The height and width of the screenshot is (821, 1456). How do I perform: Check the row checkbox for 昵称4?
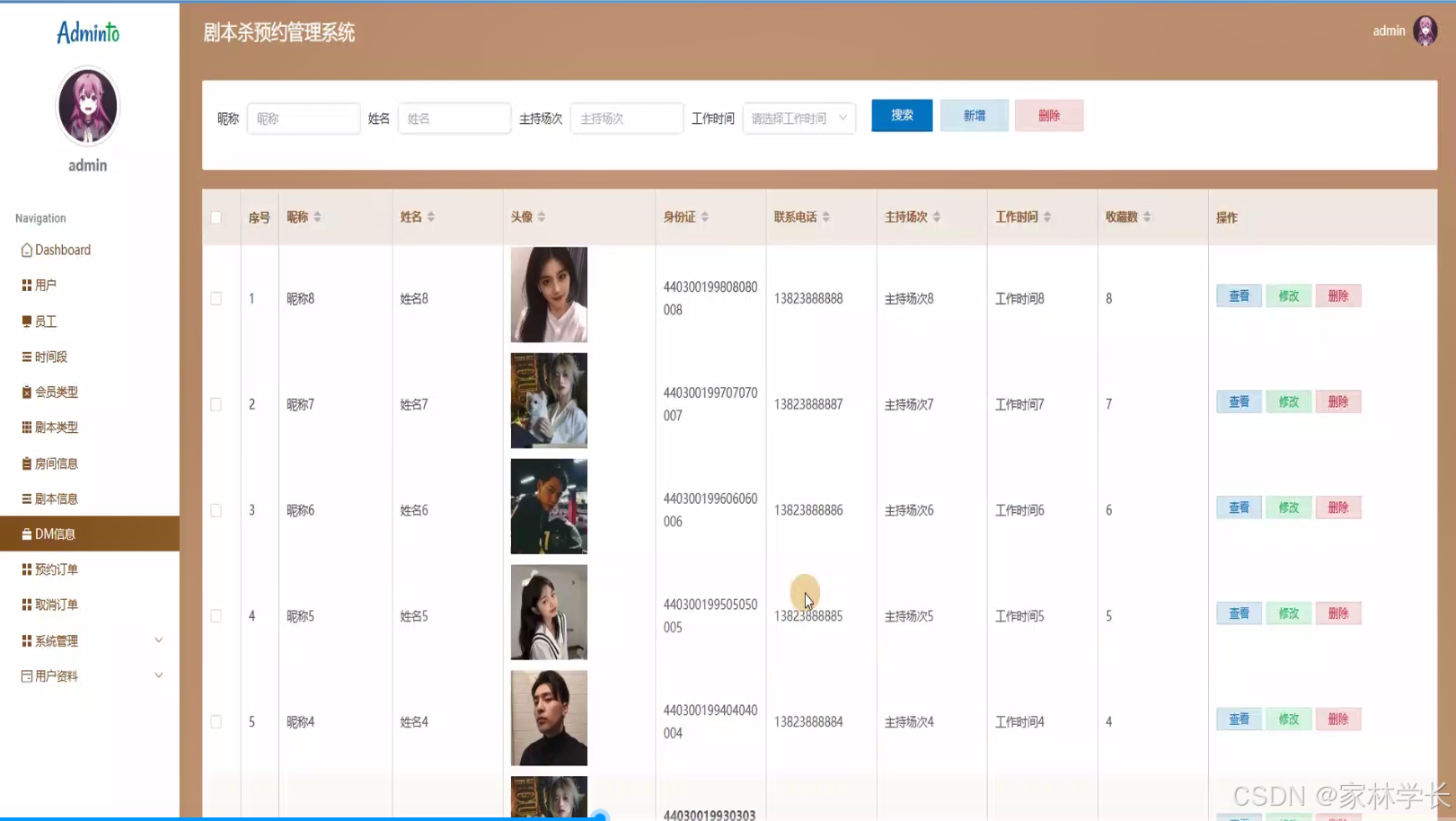[x=216, y=721]
